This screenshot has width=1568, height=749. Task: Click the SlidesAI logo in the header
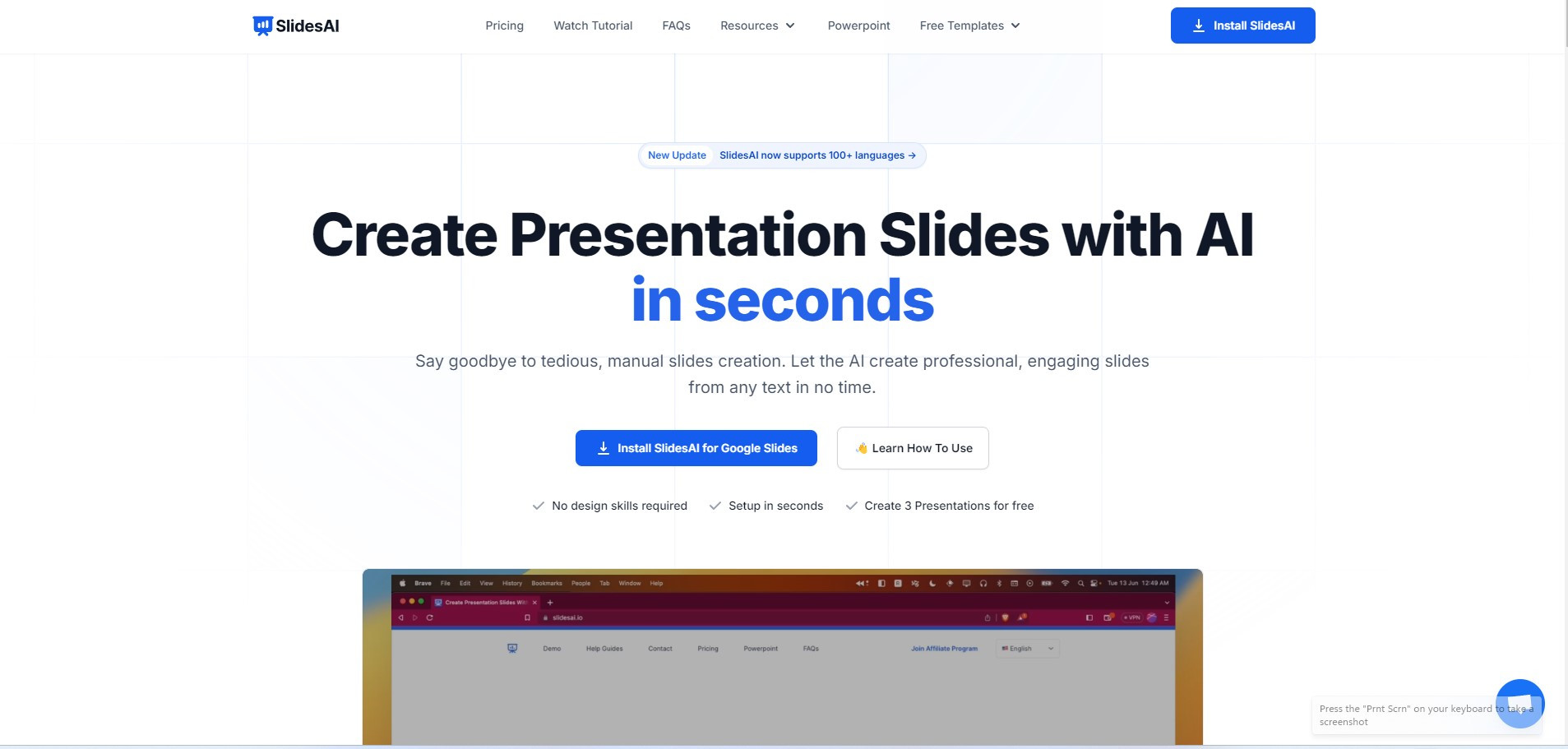coord(296,25)
